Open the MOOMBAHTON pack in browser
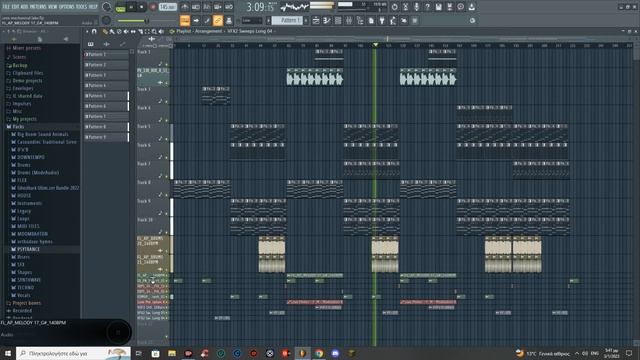This screenshot has height=360, width=640. (32, 234)
